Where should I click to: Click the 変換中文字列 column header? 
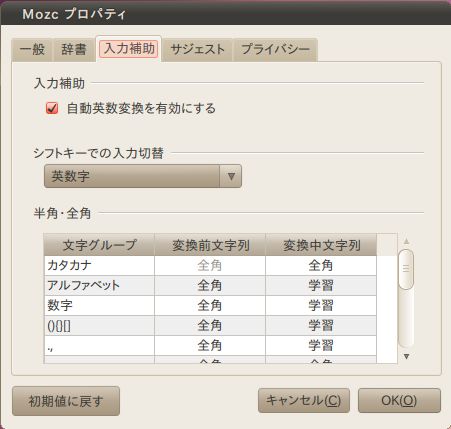[x=321, y=245]
